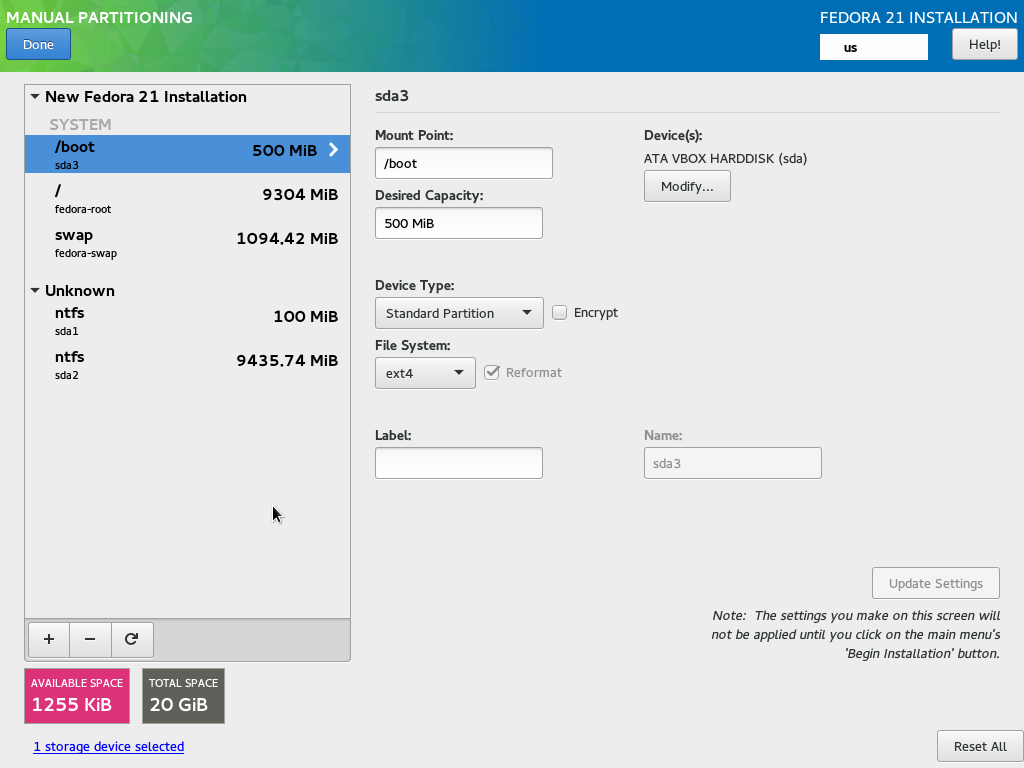The width and height of the screenshot is (1024, 768).
Task: Toggle the Encrypt checkbox
Action: [x=560, y=313]
